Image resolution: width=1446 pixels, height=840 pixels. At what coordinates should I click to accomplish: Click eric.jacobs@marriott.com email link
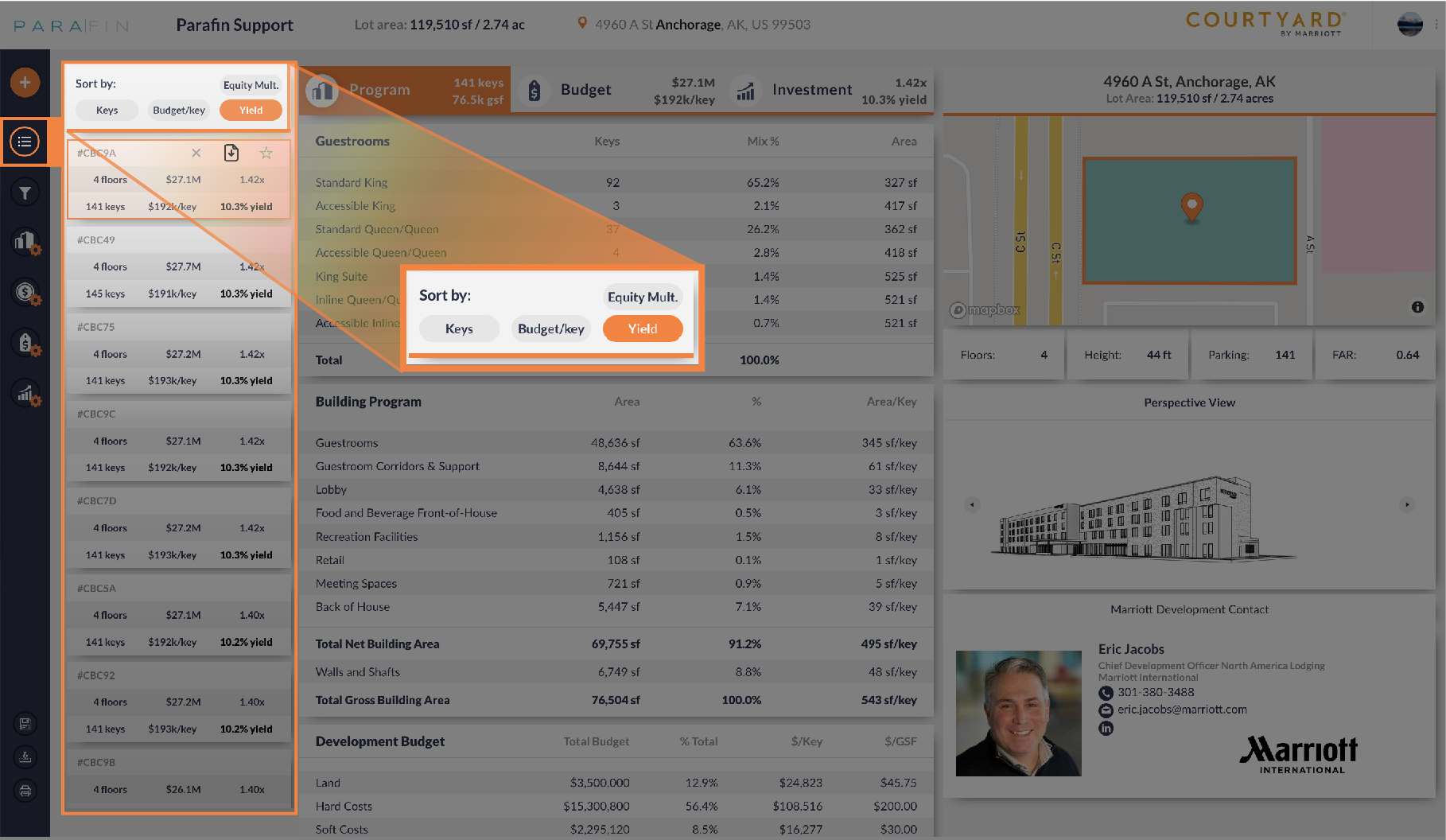click(x=1182, y=710)
